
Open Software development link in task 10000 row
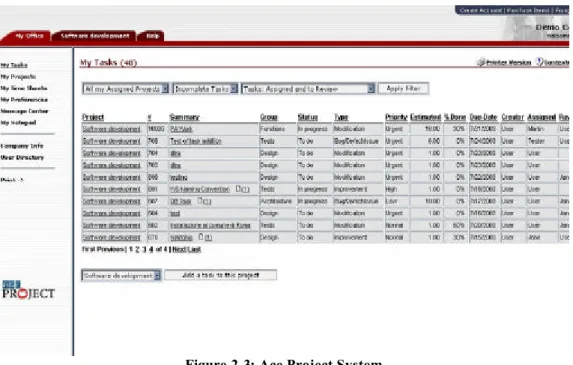pyautogui.click(x=111, y=129)
